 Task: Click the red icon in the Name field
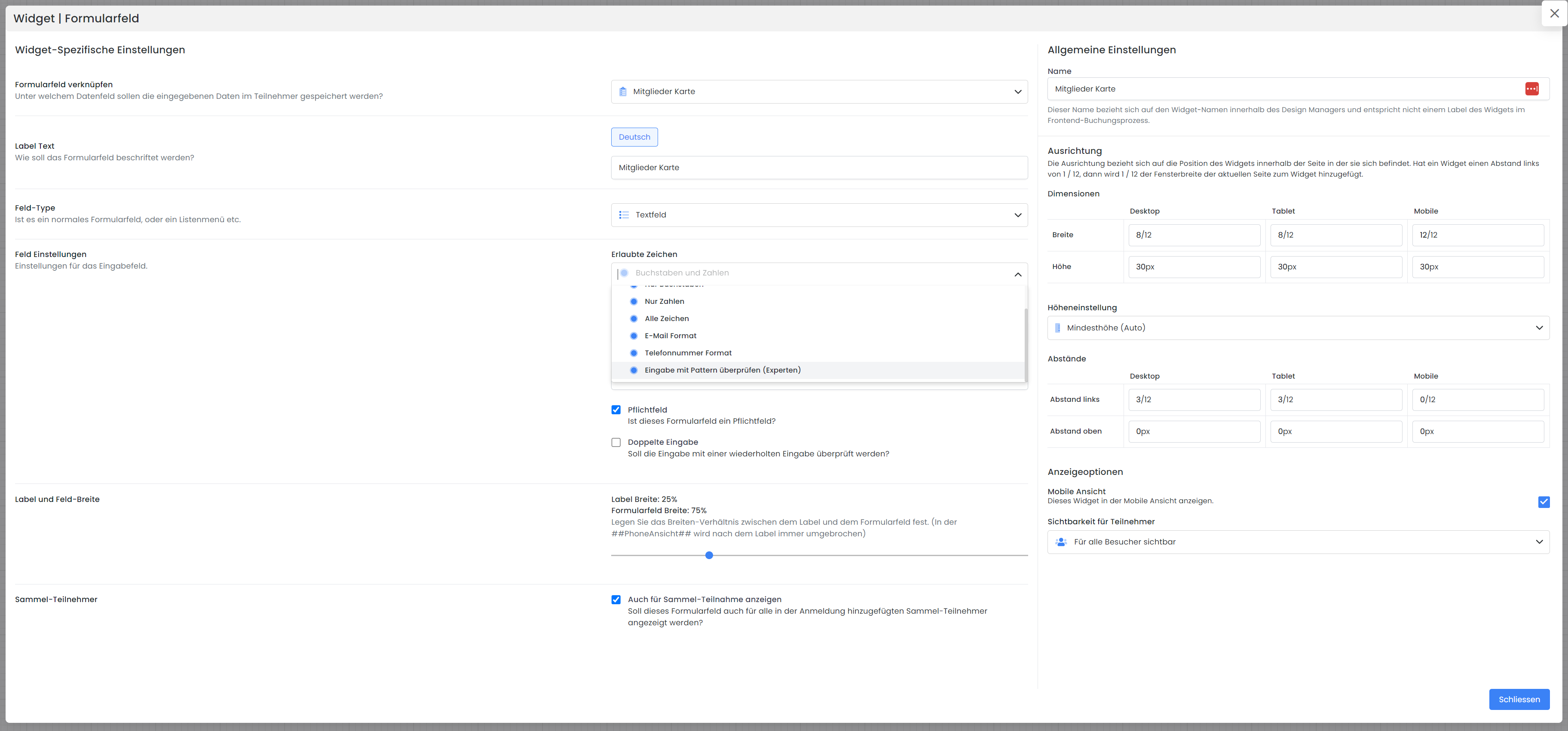[1531, 89]
